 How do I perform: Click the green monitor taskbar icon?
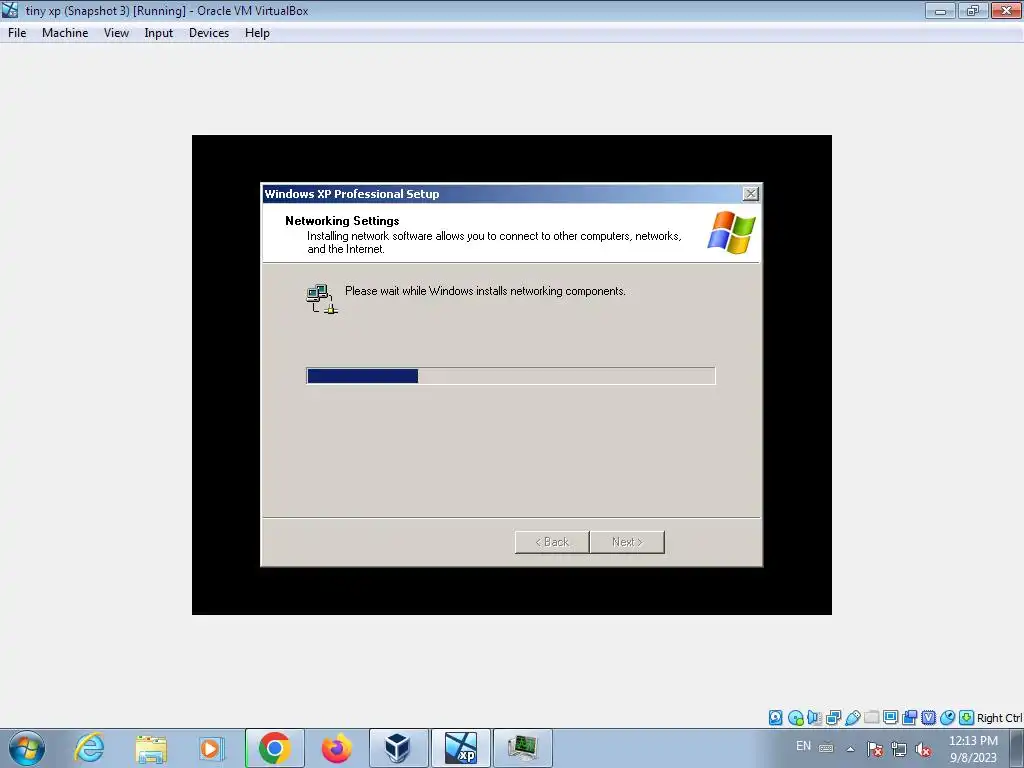(522, 748)
